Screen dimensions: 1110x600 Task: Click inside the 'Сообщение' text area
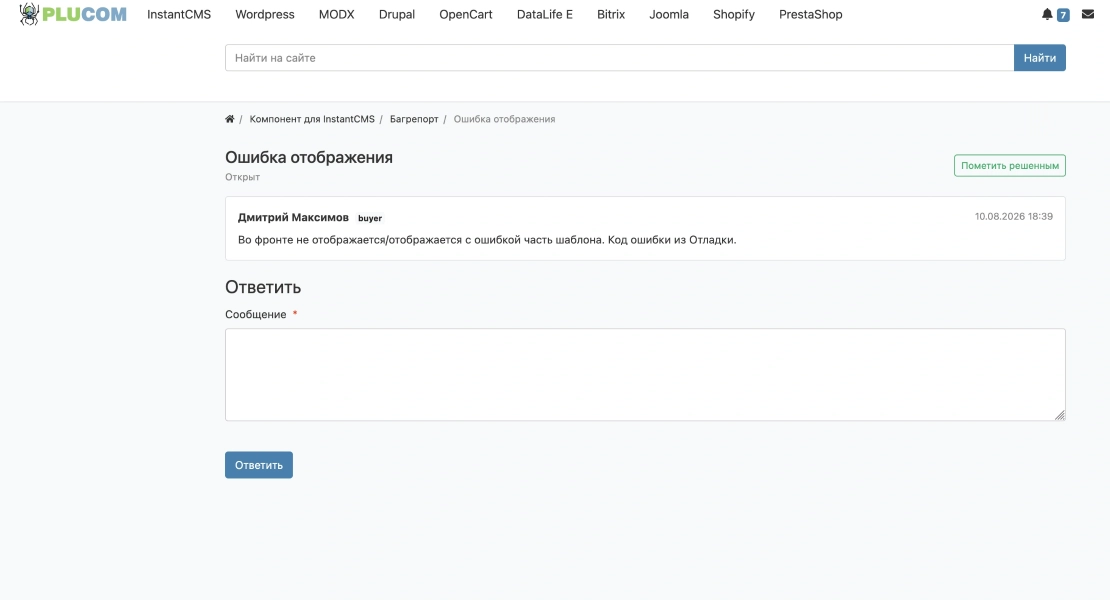tap(645, 374)
